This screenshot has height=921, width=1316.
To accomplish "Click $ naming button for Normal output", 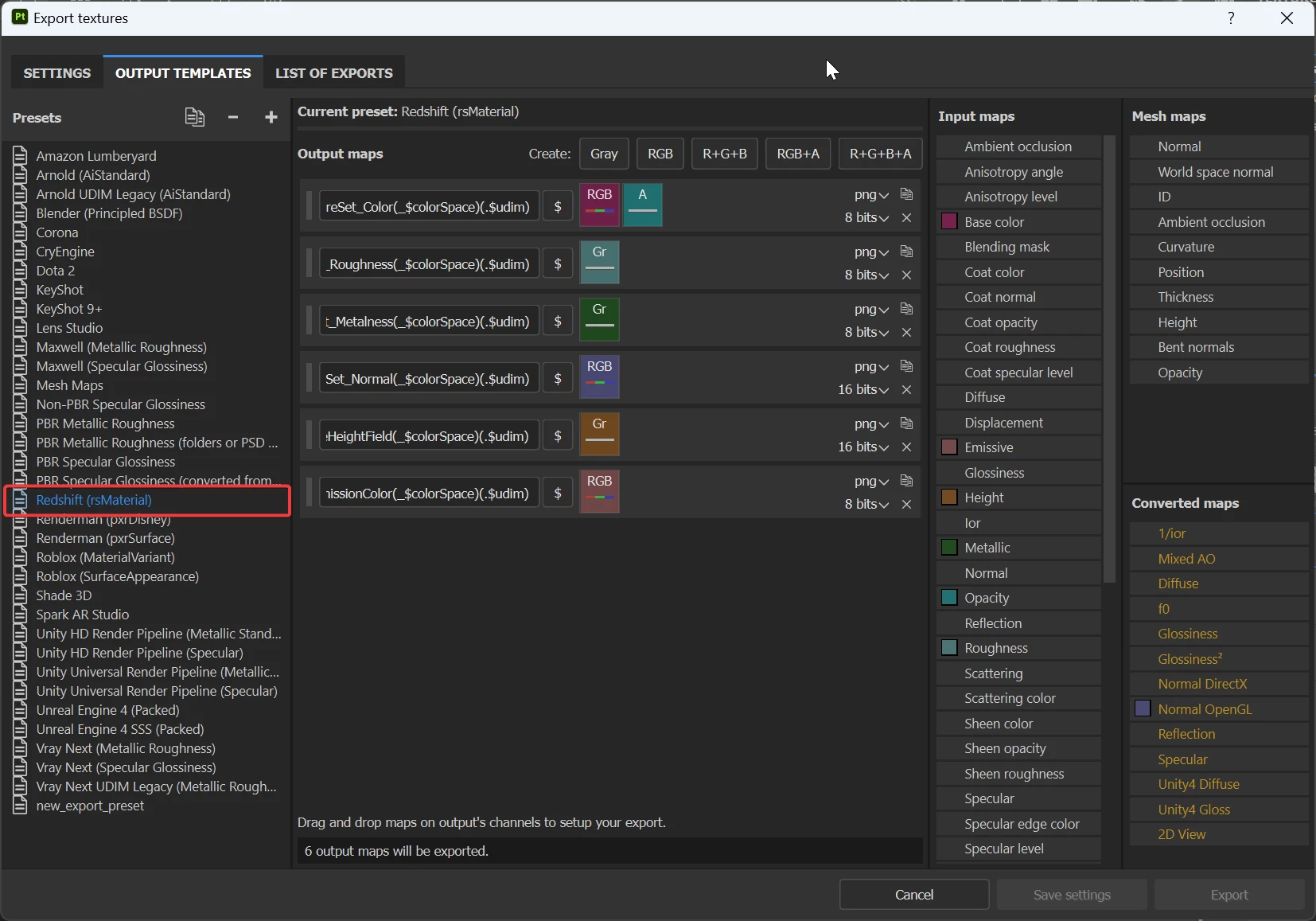I will (x=558, y=378).
